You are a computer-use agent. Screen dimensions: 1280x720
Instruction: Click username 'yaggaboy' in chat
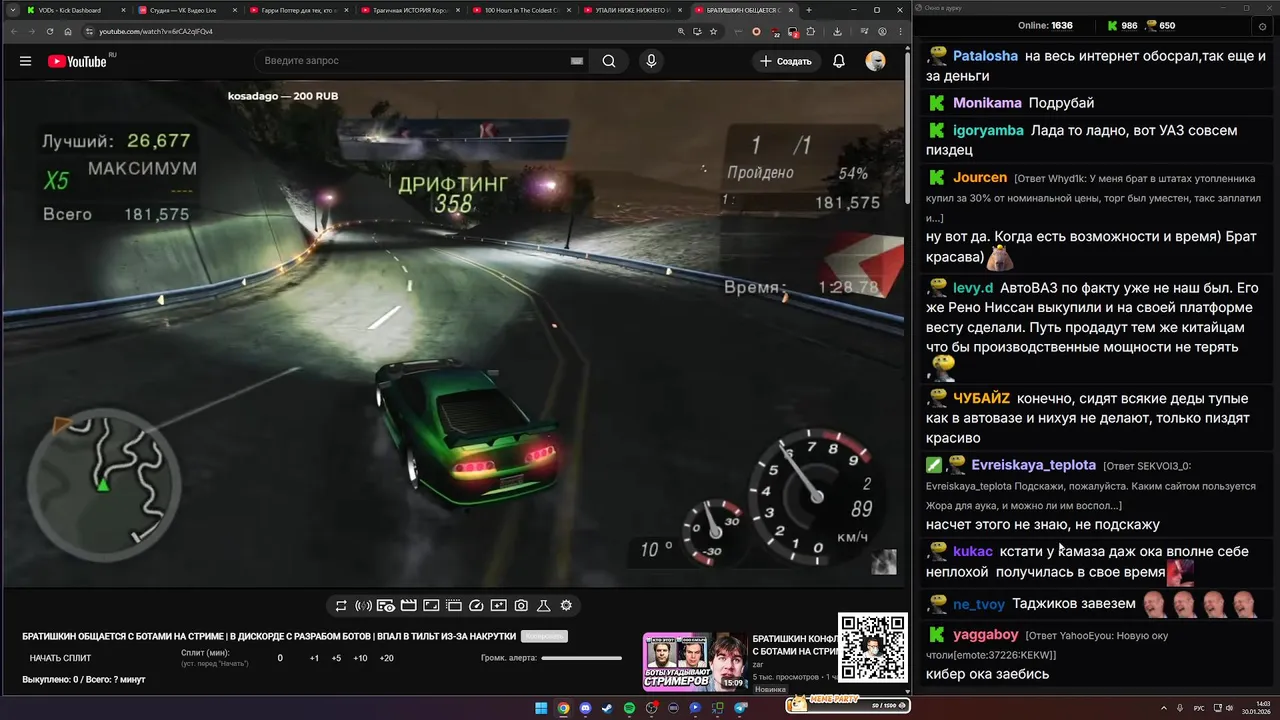[x=986, y=635]
